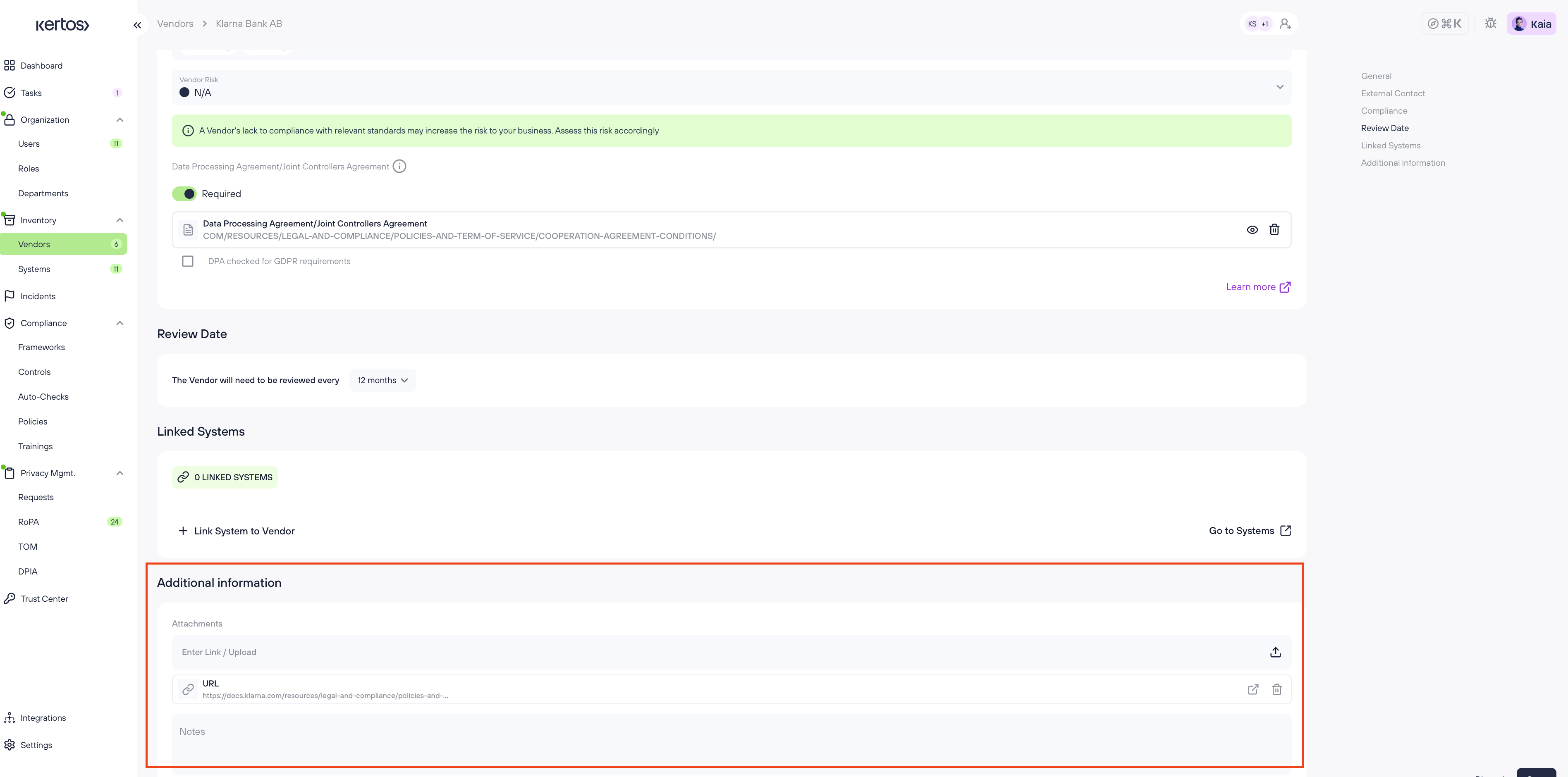Screen dimensions: 1568x777
Task: Open DPIA in the sidebar
Action: point(28,571)
